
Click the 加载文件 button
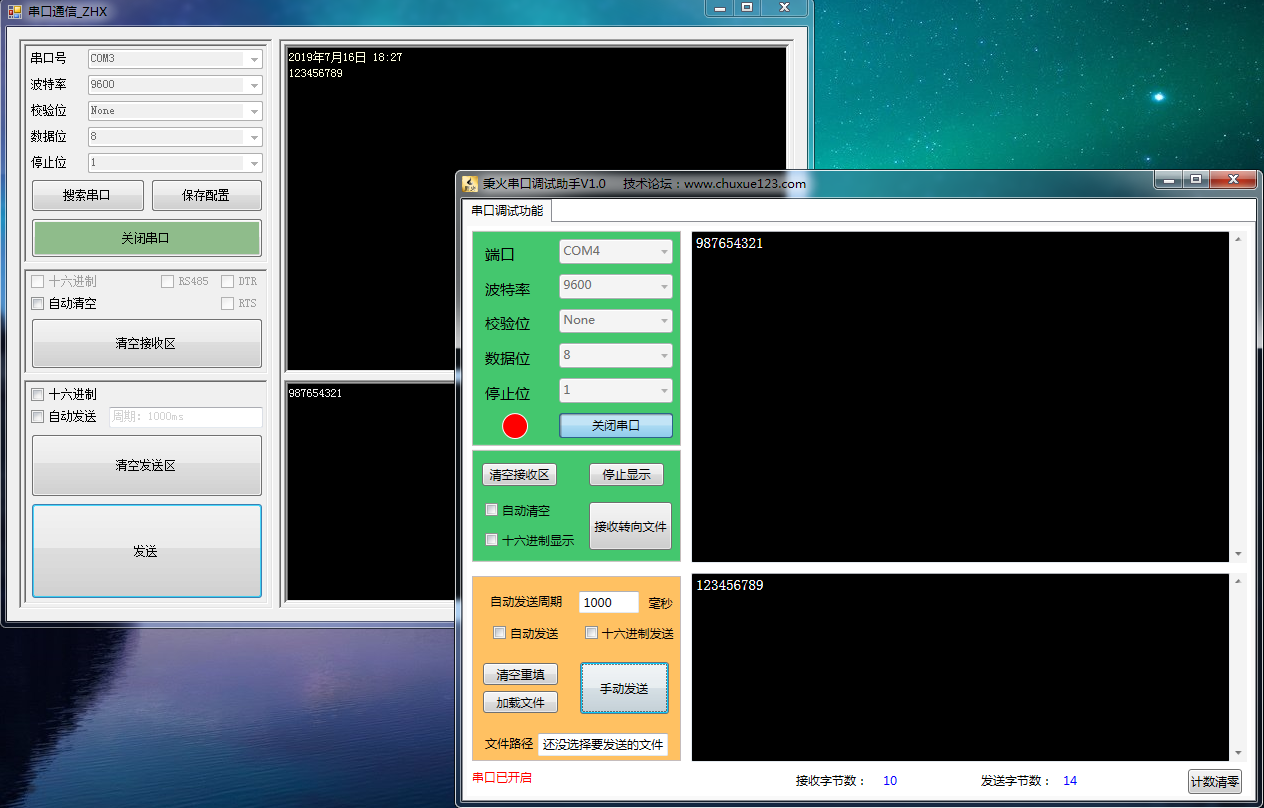[x=520, y=702]
